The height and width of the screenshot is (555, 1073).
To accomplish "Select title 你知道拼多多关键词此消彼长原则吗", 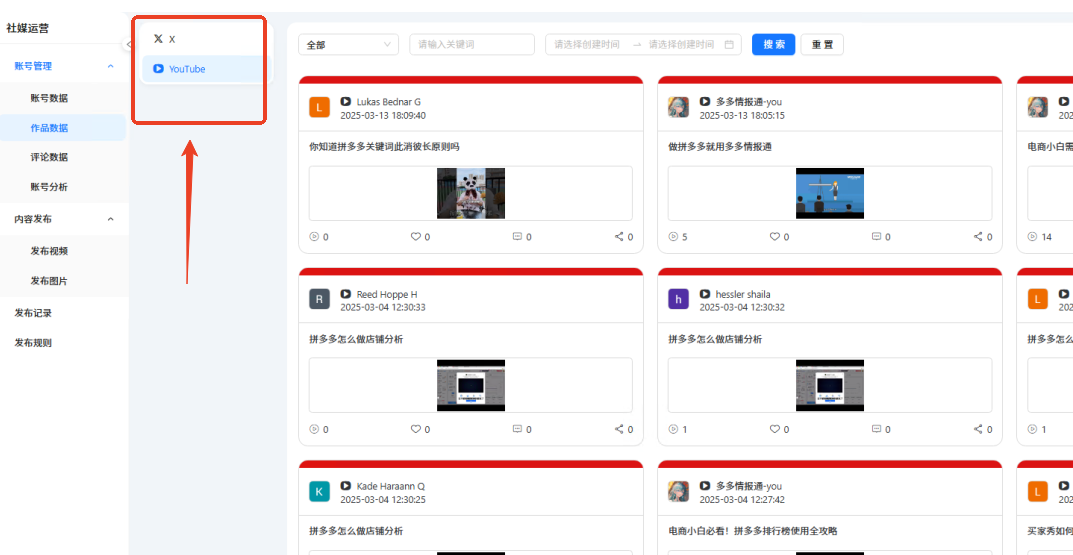I will click(x=385, y=146).
